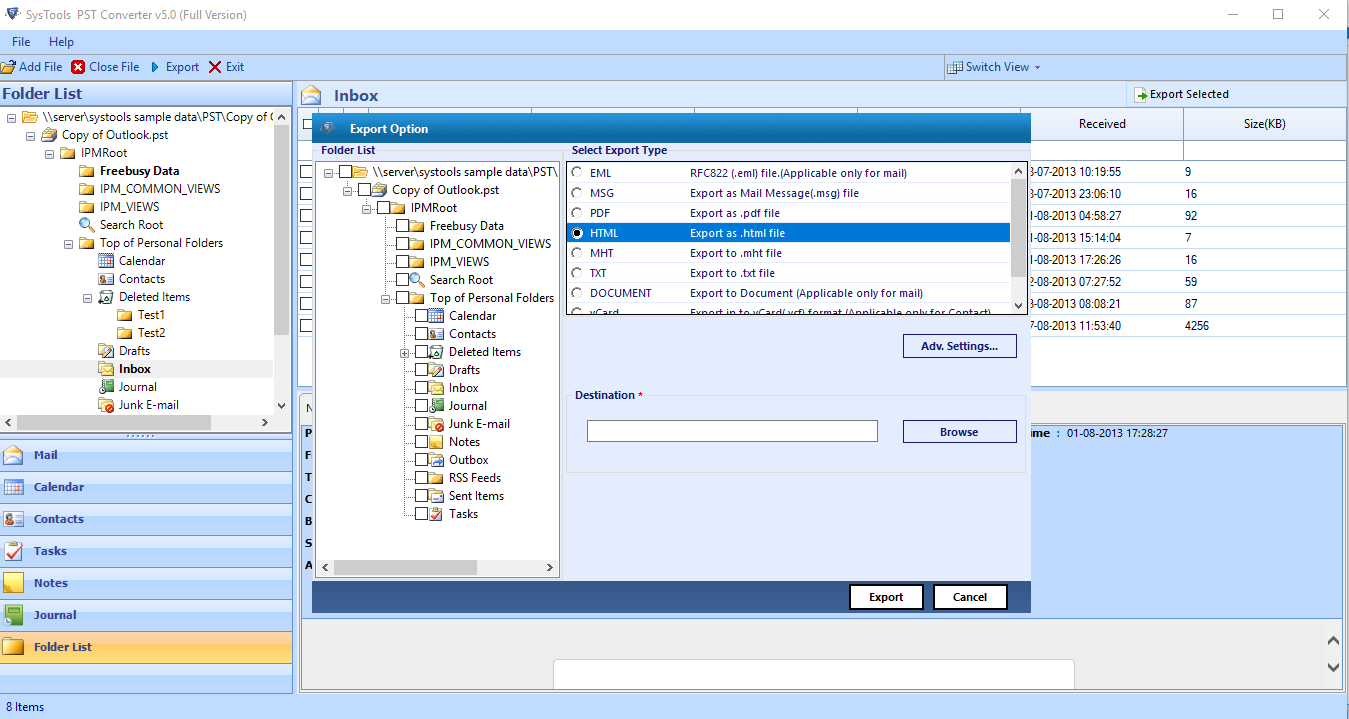Select the PDF export type radio button

576,213
